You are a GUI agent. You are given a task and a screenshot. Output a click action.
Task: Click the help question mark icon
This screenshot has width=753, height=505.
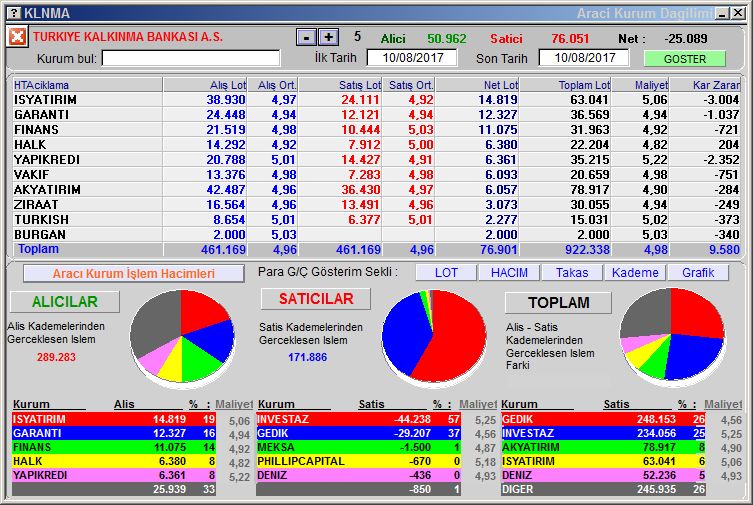[15, 13]
